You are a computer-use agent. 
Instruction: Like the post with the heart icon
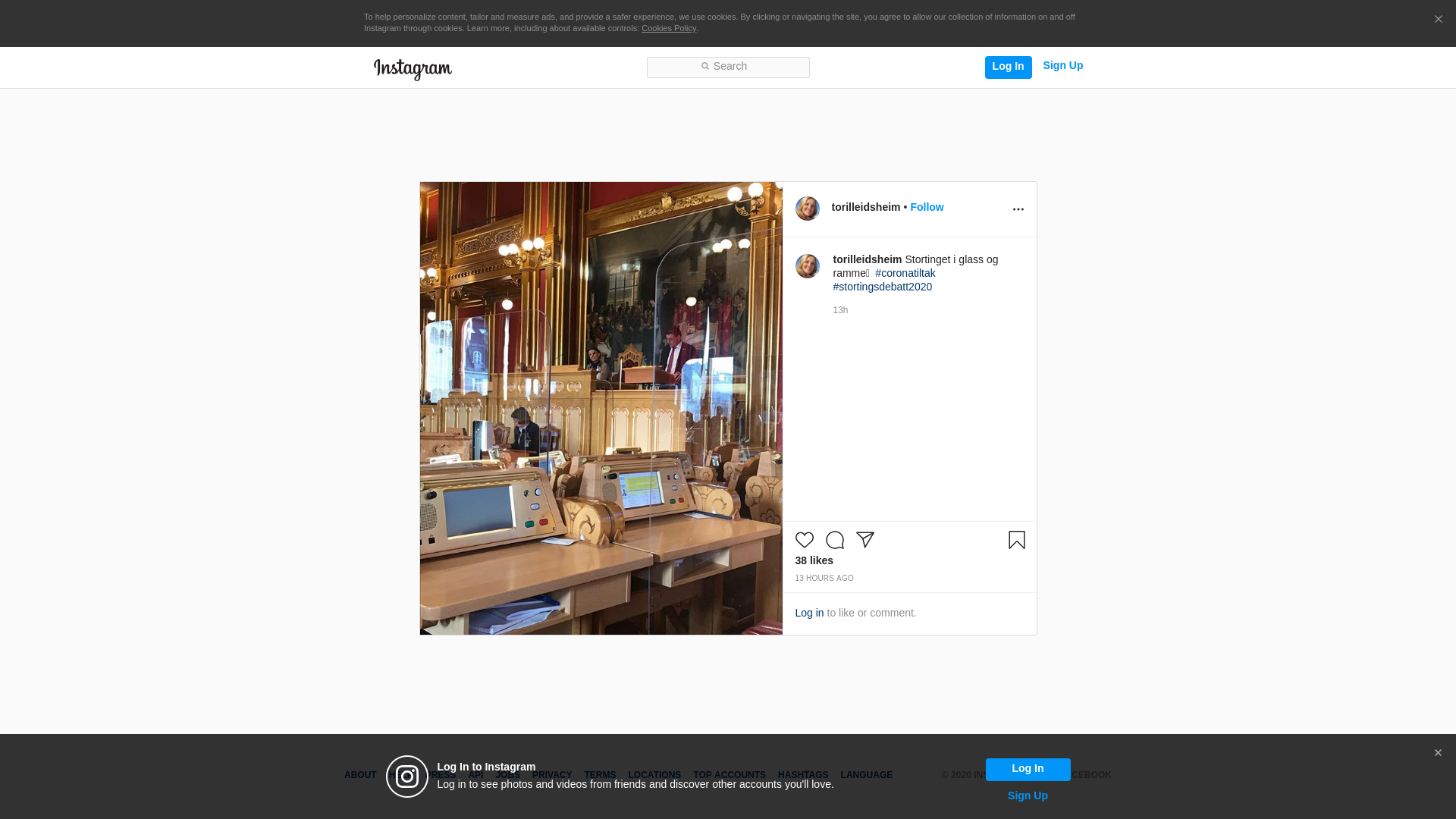[804, 540]
